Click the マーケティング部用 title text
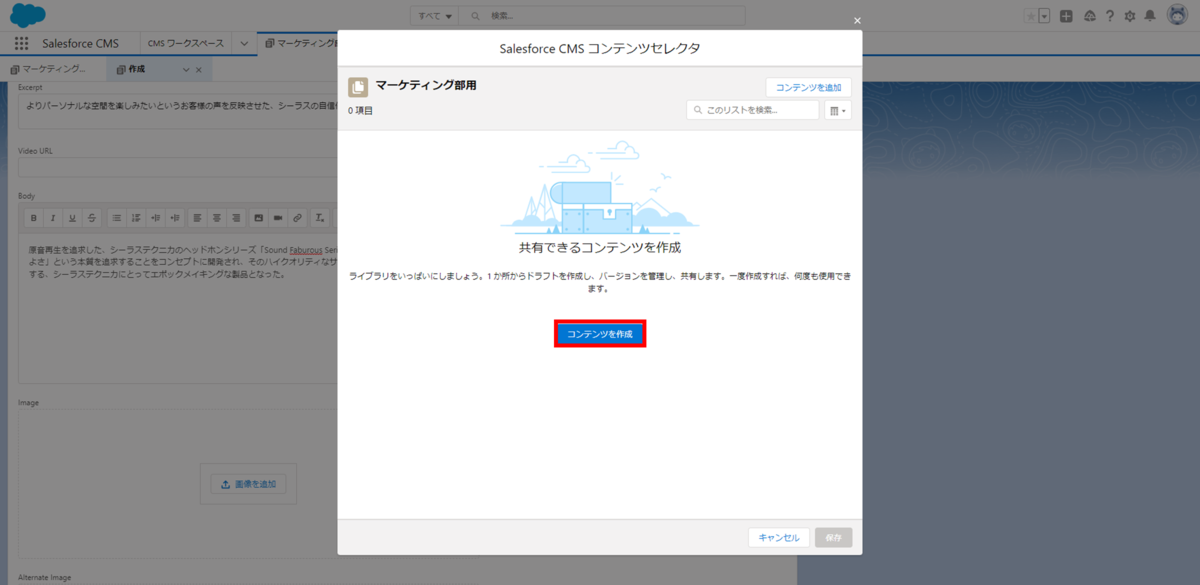This screenshot has width=1200, height=585. 426,85
